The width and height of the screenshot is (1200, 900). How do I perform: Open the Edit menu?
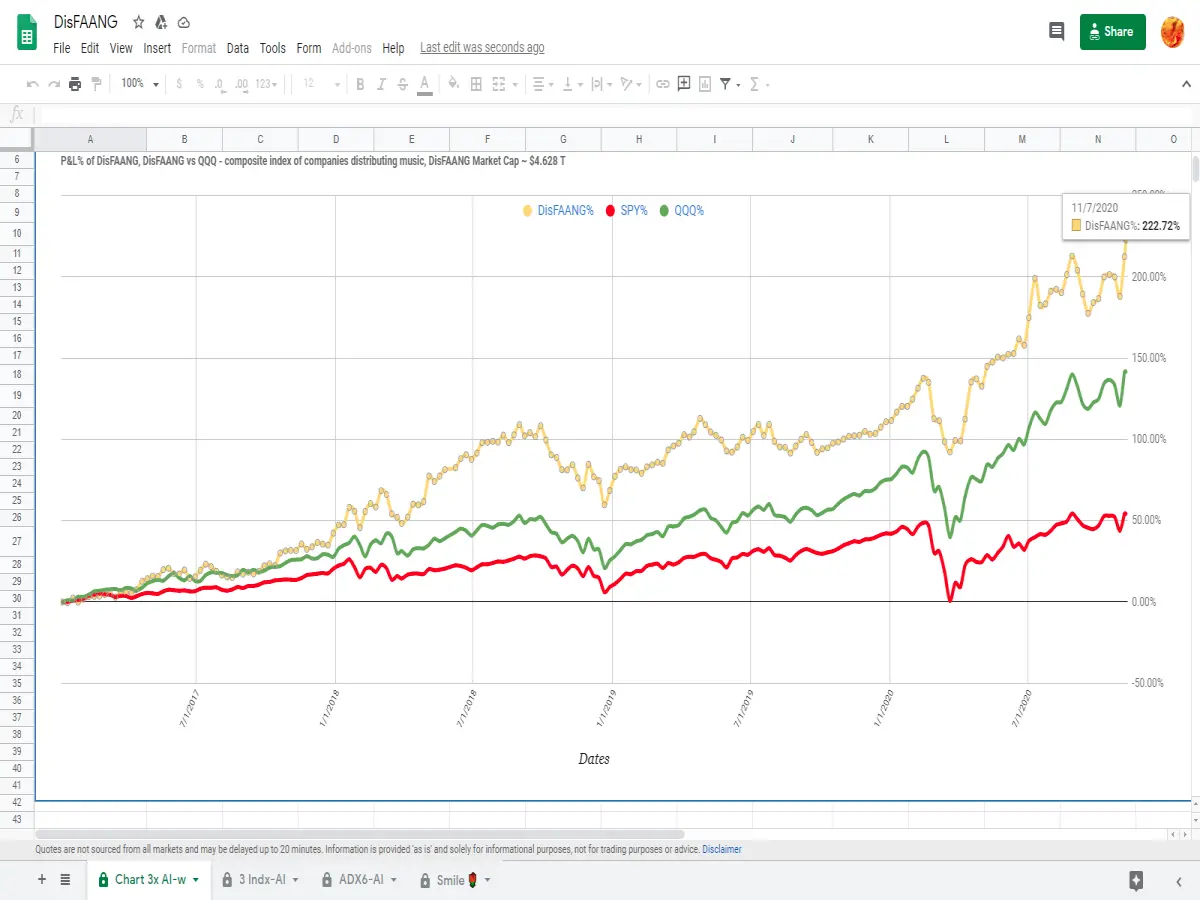[x=90, y=48]
